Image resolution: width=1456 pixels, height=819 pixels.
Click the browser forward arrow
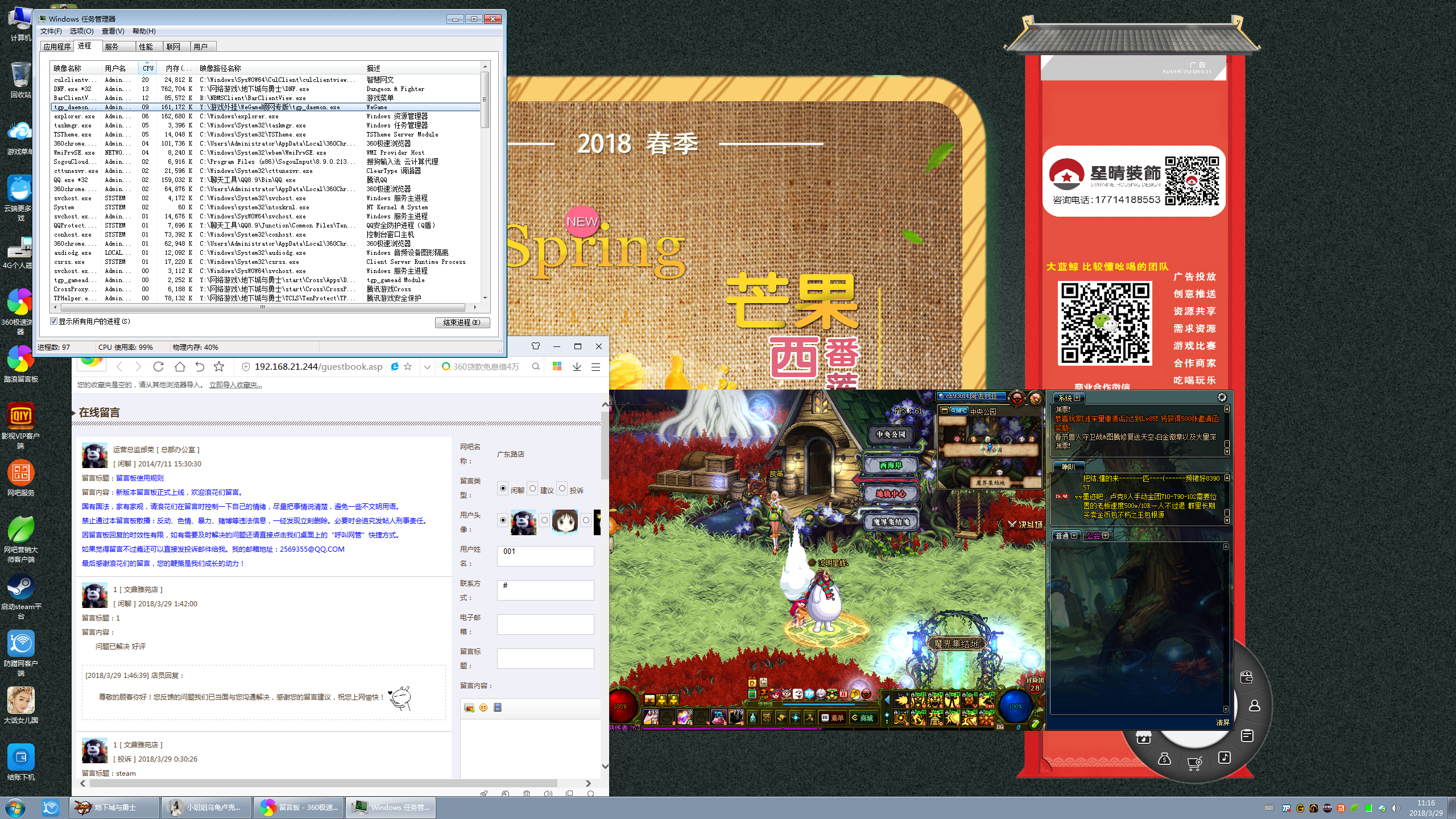[138, 367]
